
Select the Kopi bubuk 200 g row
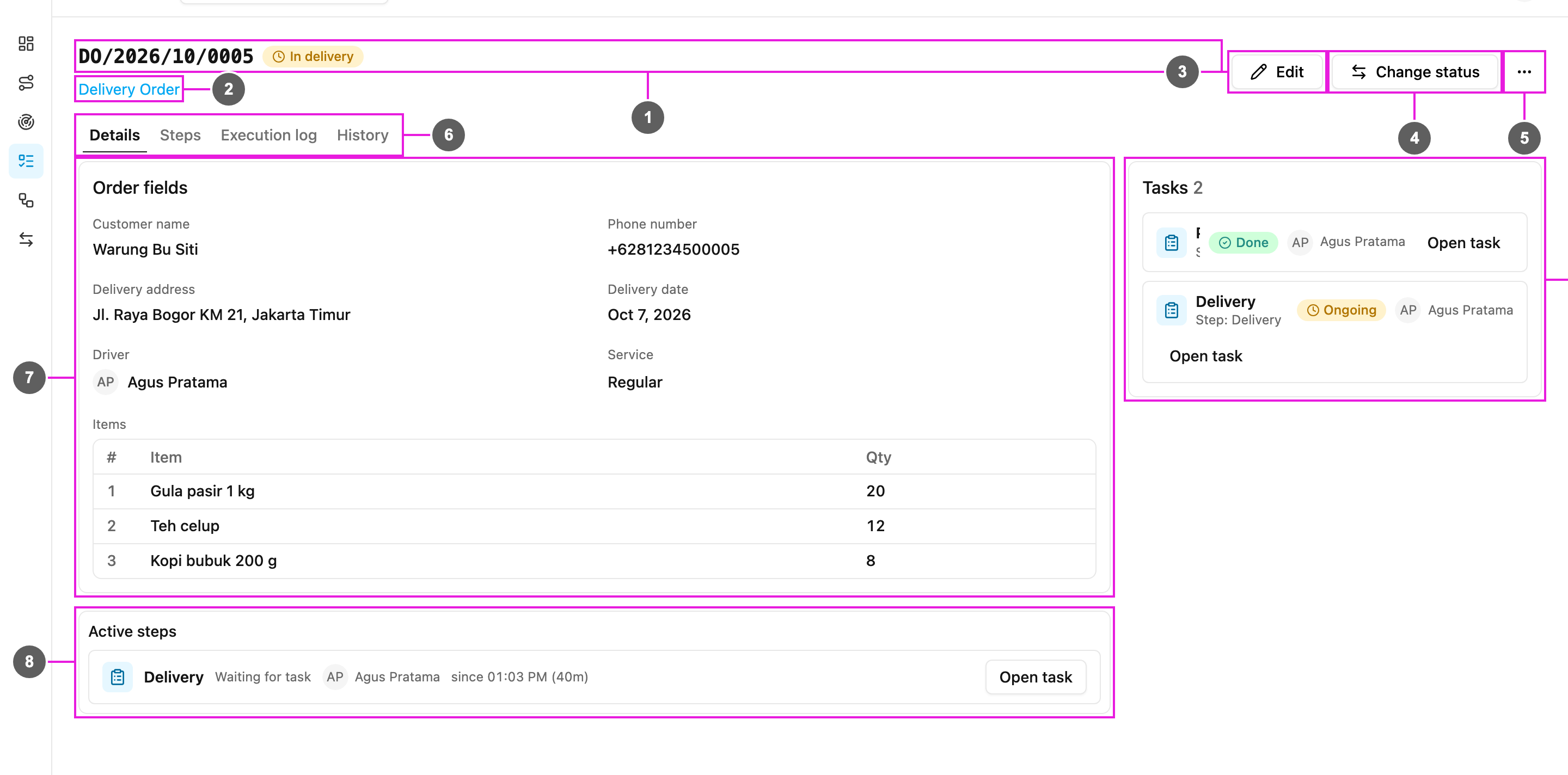point(594,561)
